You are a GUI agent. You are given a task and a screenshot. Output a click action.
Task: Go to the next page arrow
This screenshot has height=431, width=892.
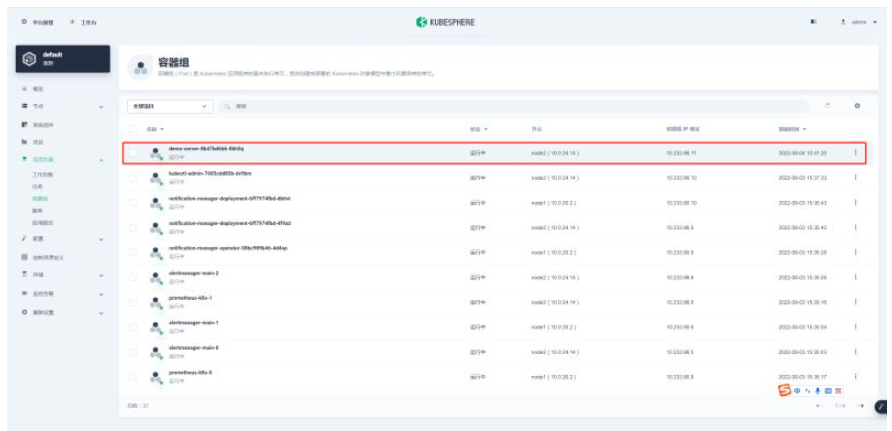858,406
